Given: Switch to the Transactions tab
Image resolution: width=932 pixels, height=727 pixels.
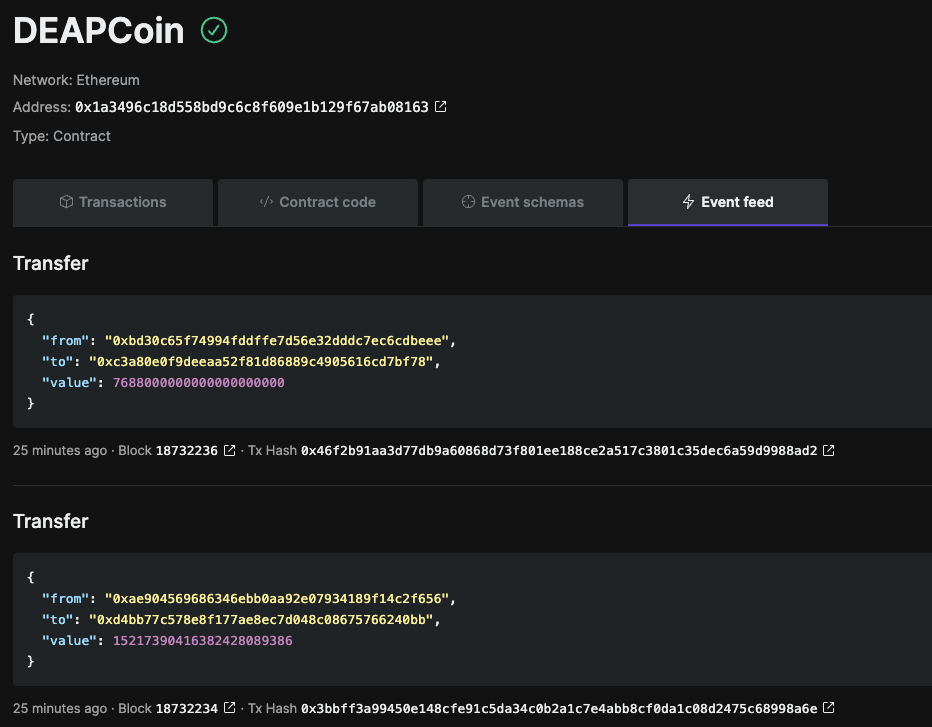Looking at the screenshot, I should 113,202.
